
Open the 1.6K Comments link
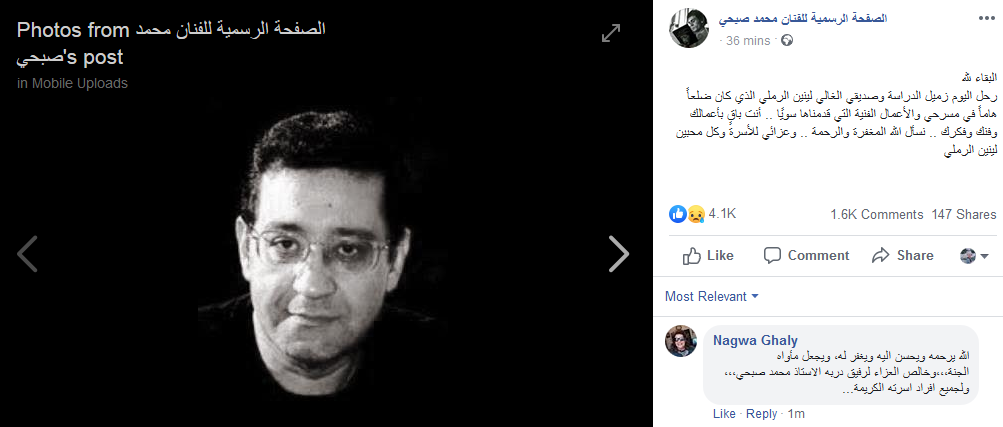(x=877, y=215)
